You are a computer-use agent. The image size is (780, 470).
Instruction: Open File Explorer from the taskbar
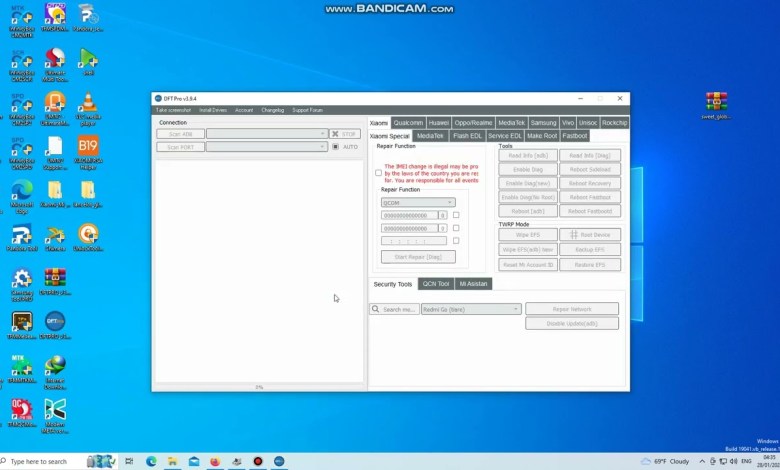coord(173,462)
